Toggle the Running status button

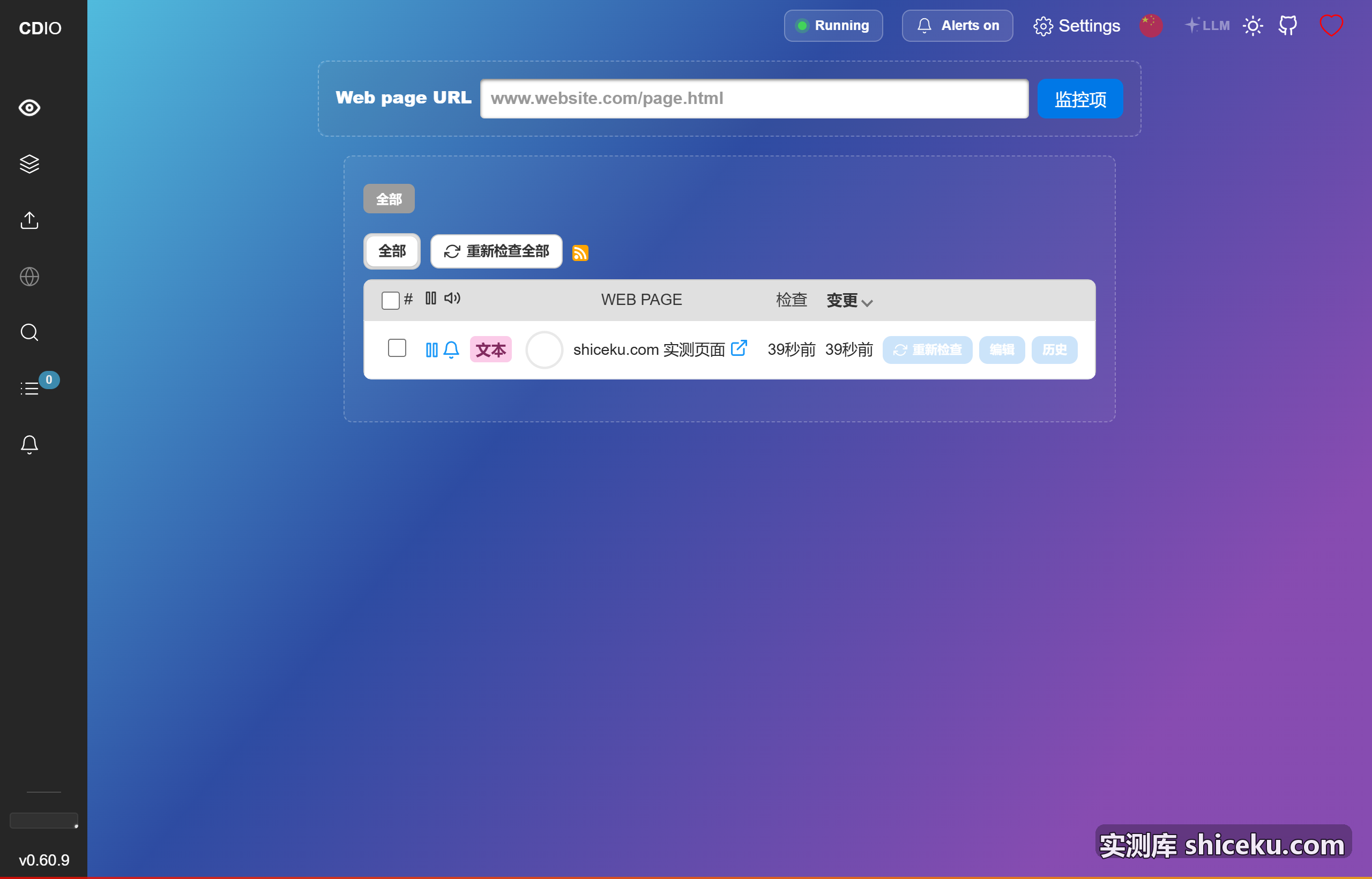coord(833,26)
